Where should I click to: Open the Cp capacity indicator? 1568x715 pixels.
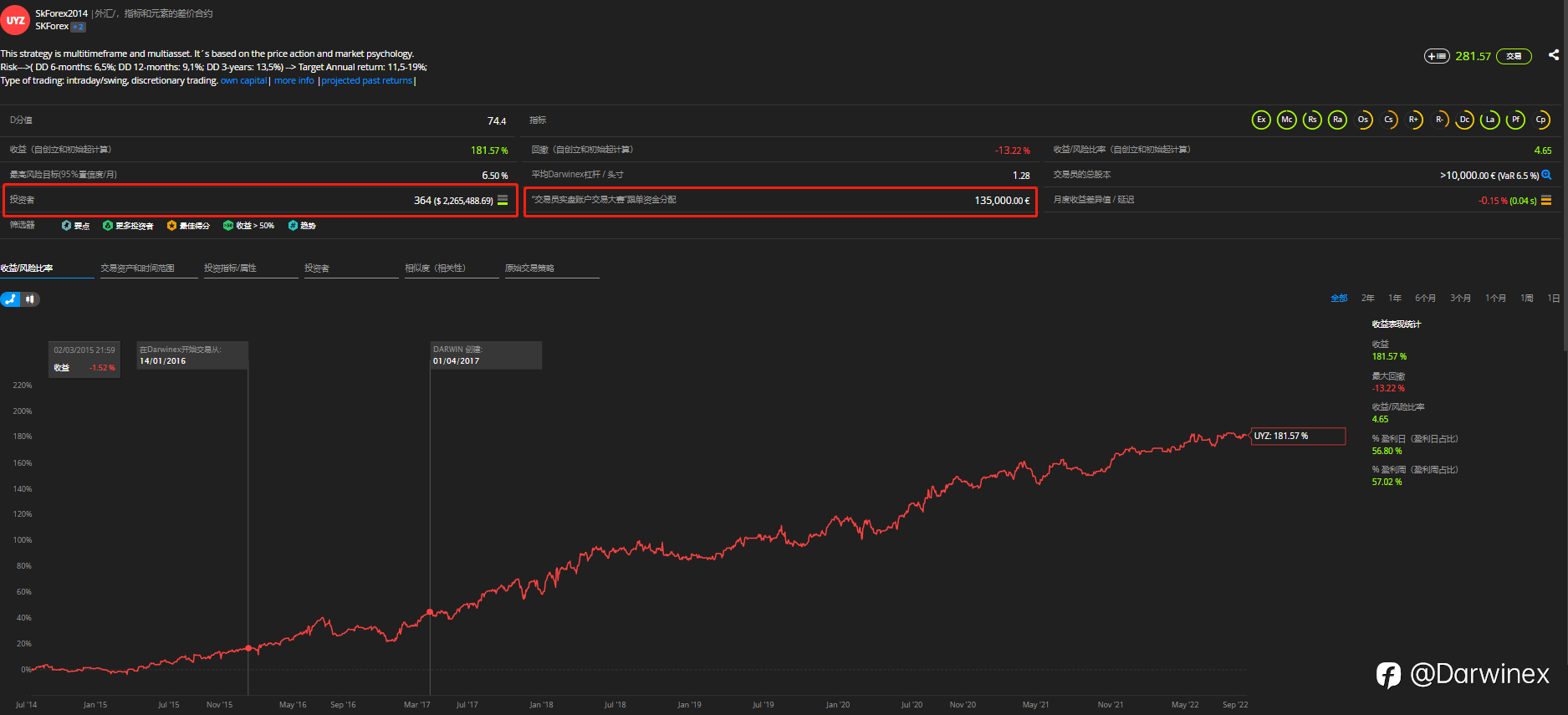point(1541,120)
